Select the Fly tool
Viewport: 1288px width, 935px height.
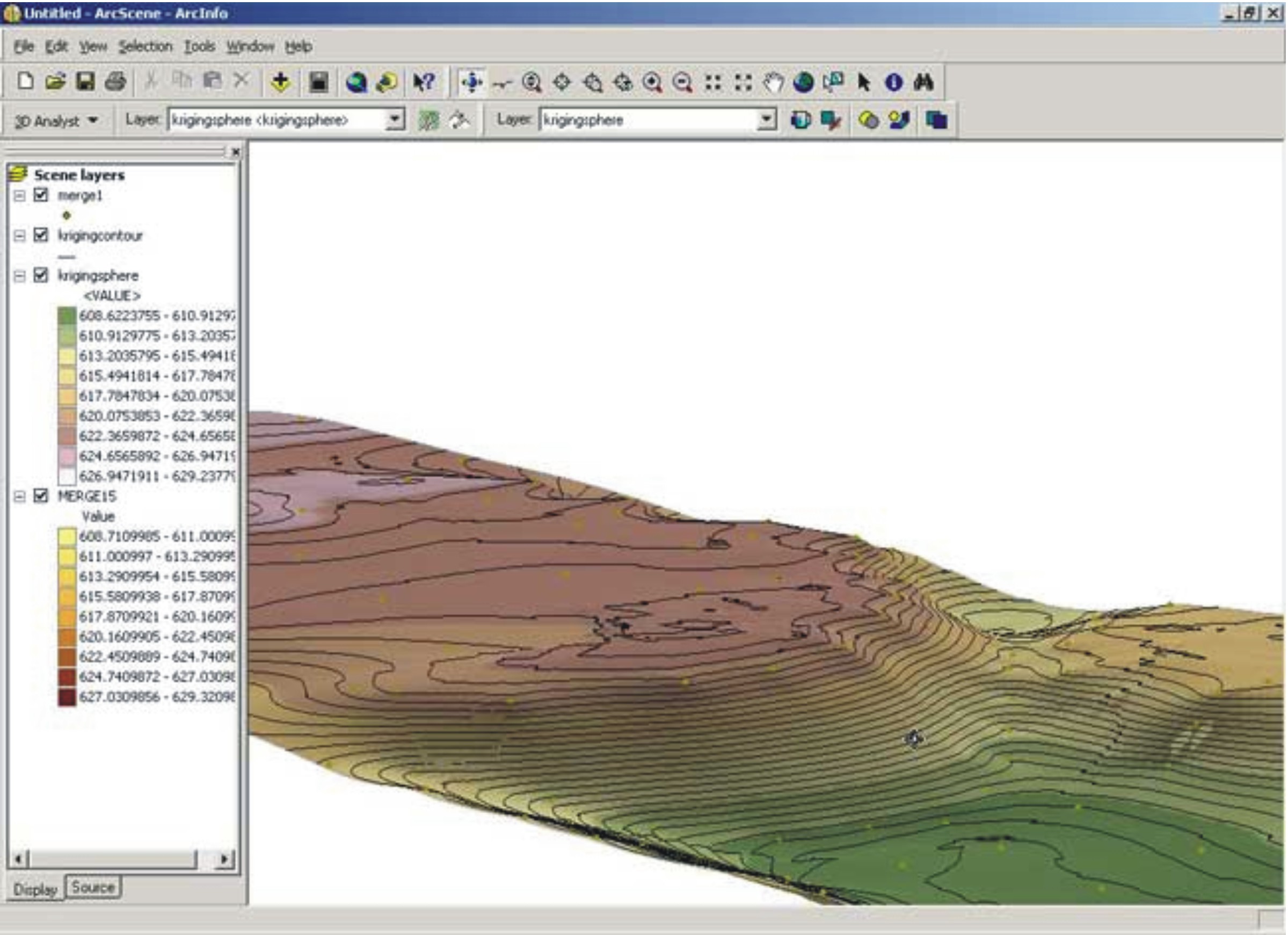[502, 83]
